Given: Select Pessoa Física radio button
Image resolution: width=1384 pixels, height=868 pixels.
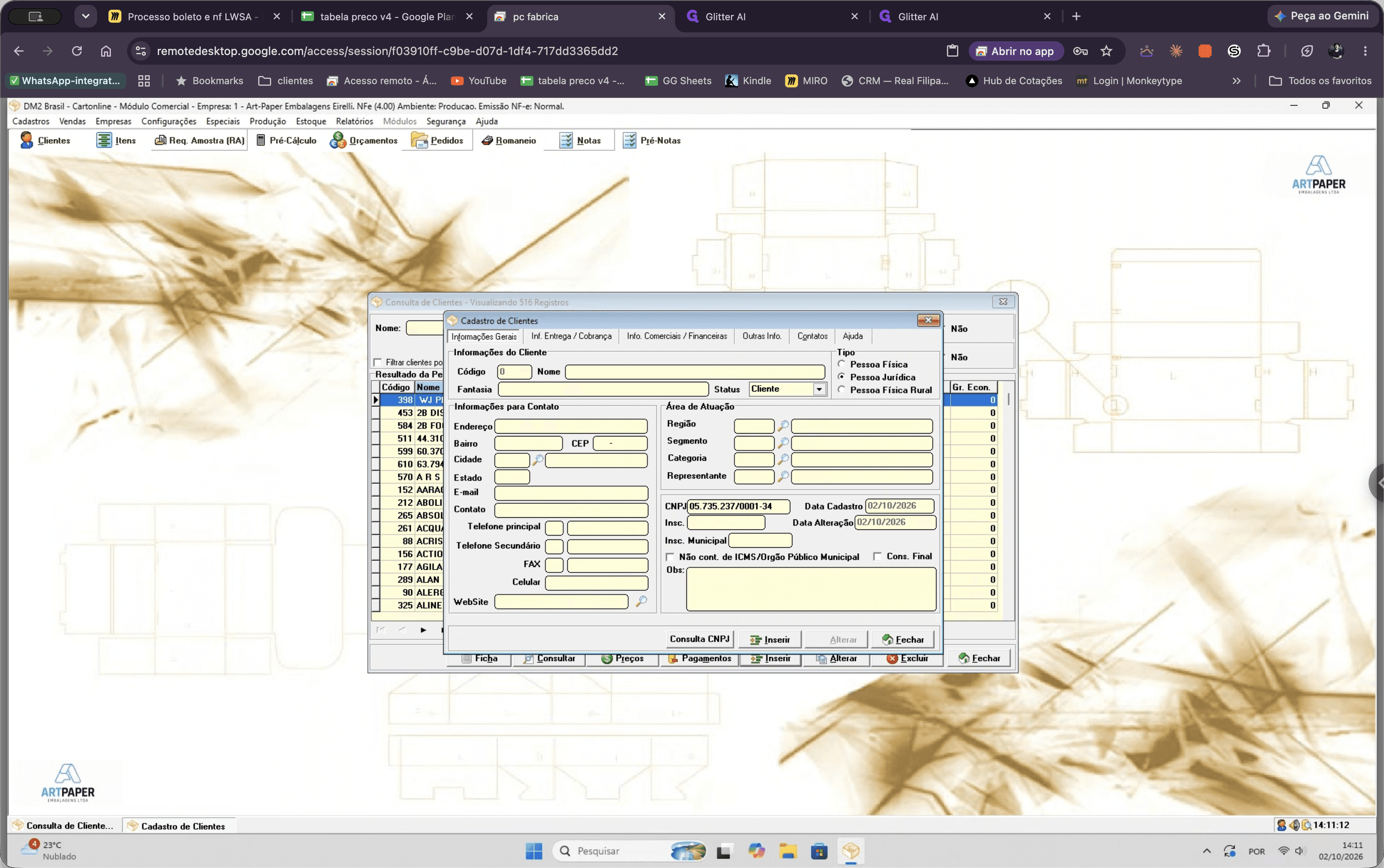Looking at the screenshot, I should pos(841,364).
